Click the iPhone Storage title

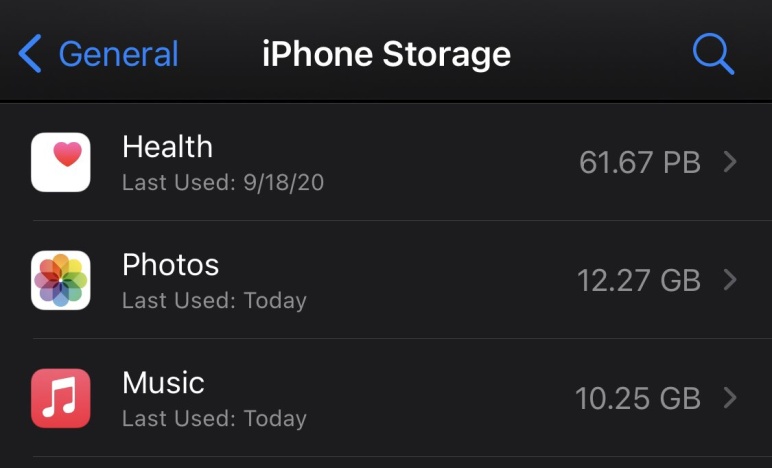[386, 54]
